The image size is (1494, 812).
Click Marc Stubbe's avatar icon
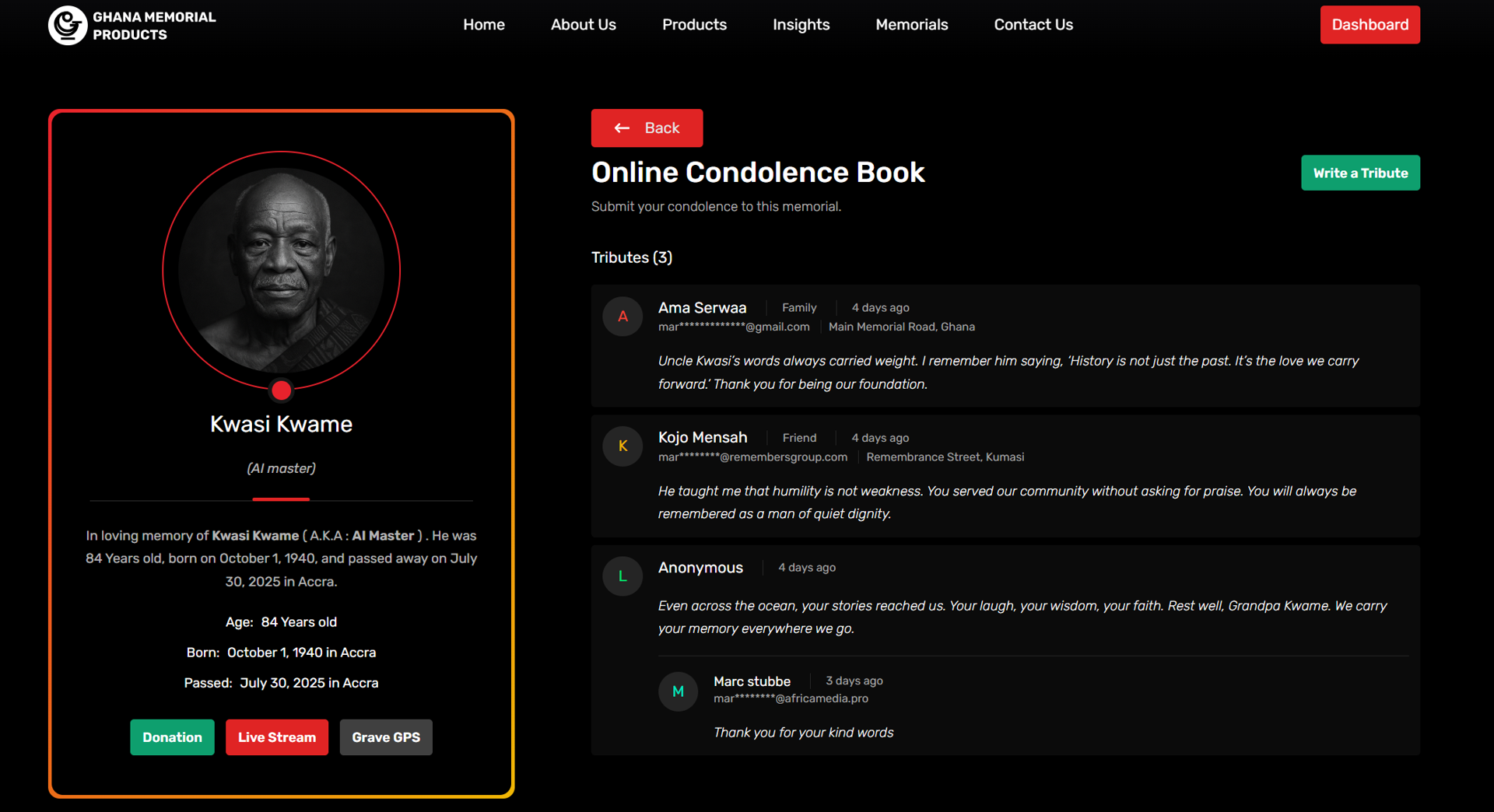pyautogui.click(x=678, y=691)
